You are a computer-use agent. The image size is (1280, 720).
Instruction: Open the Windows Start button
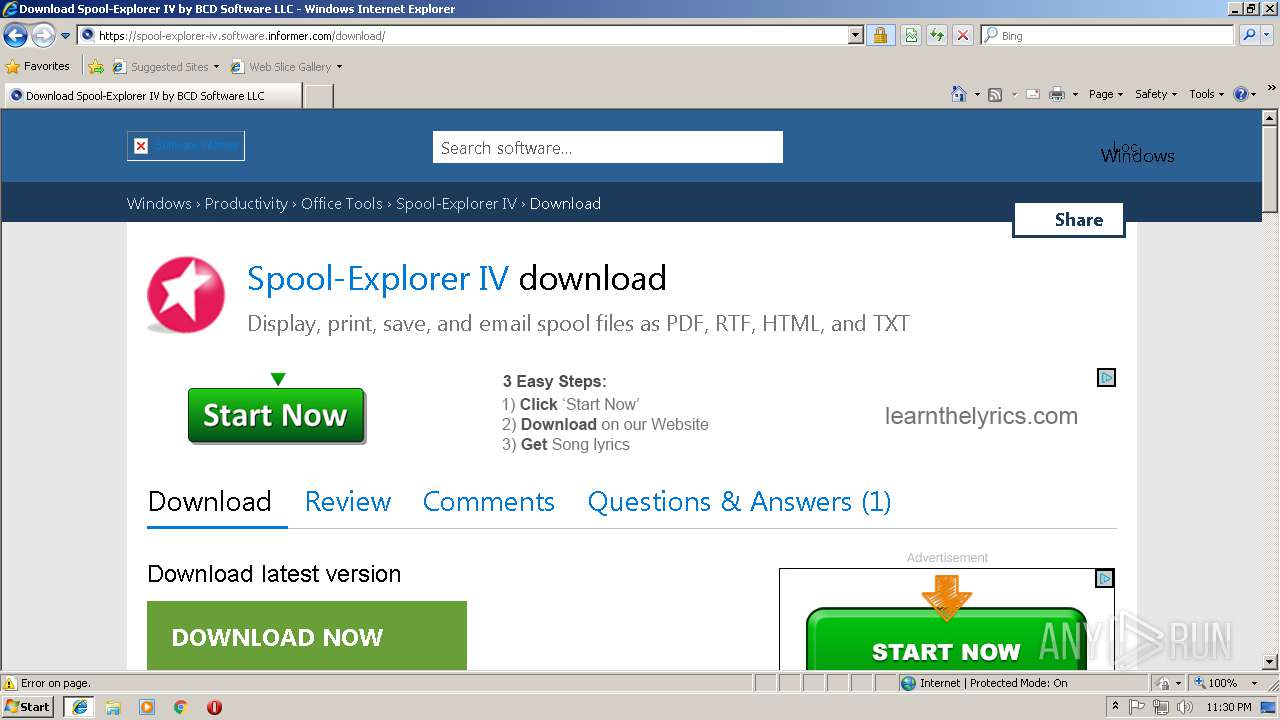pyautogui.click(x=28, y=706)
